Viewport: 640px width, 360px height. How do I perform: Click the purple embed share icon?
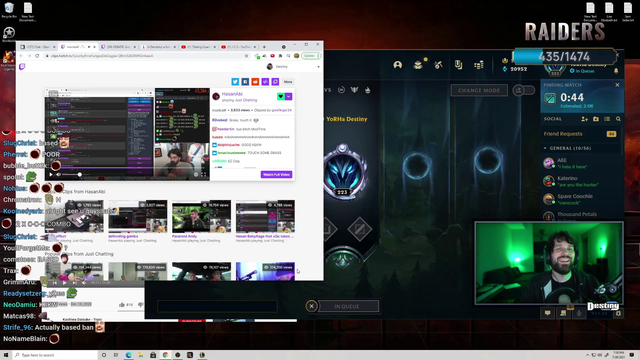pos(265,82)
